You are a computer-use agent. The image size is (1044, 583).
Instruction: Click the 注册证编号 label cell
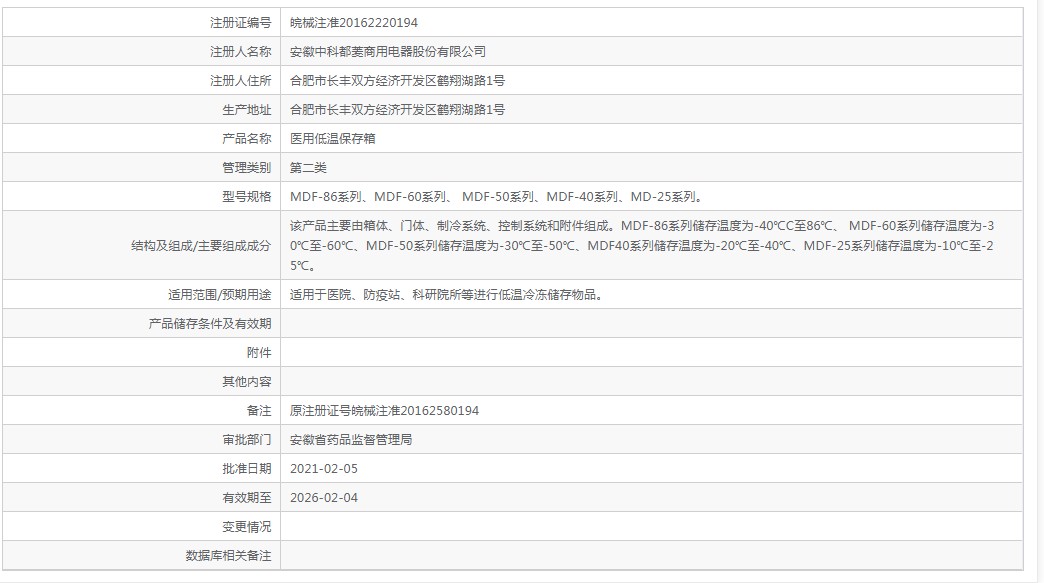point(141,23)
